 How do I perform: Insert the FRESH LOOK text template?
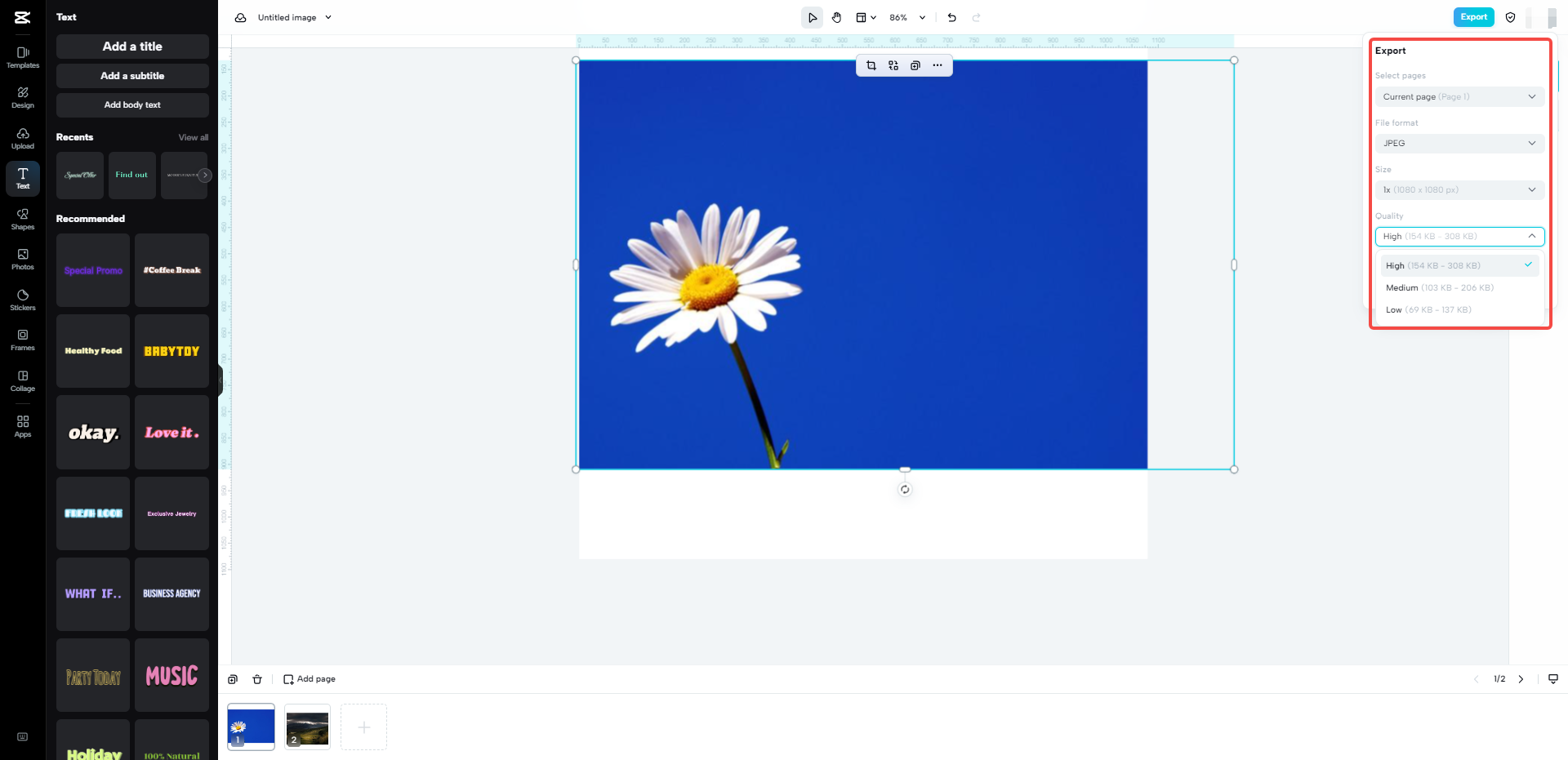pyautogui.click(x=93, y=513)
